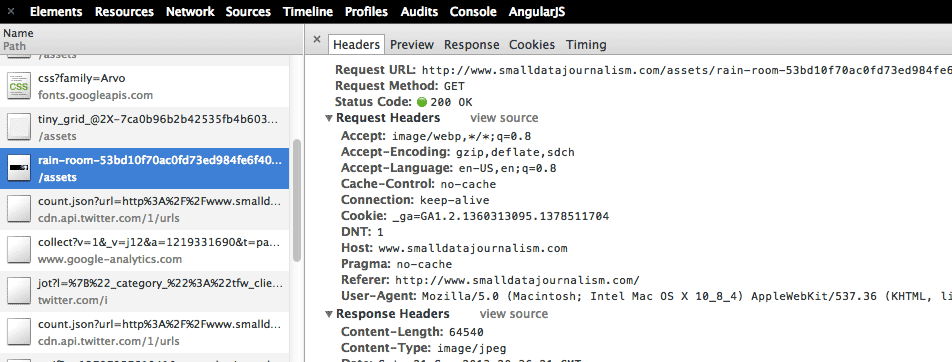Open the Timeline tab

coord(308,12)
